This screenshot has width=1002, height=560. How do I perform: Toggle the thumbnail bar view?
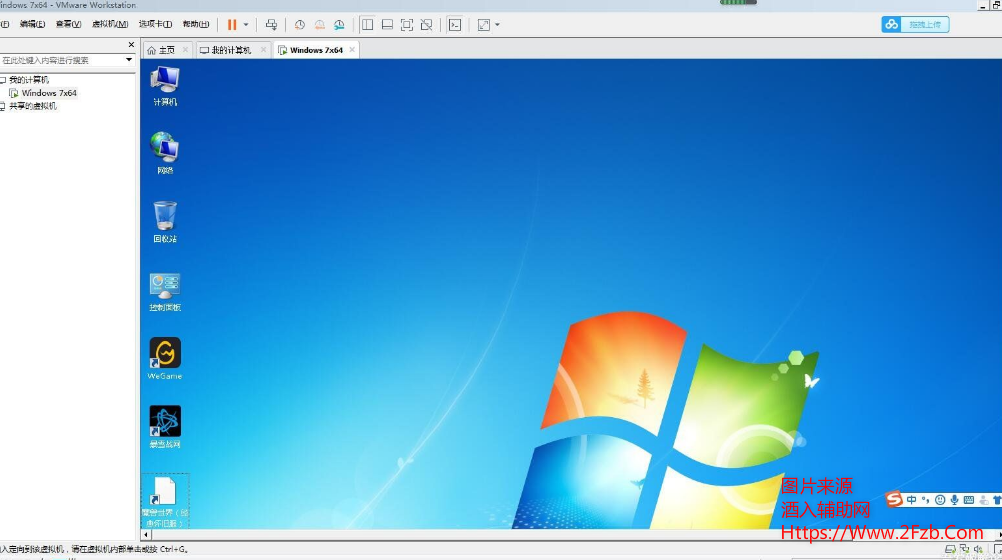click(387, 24)
